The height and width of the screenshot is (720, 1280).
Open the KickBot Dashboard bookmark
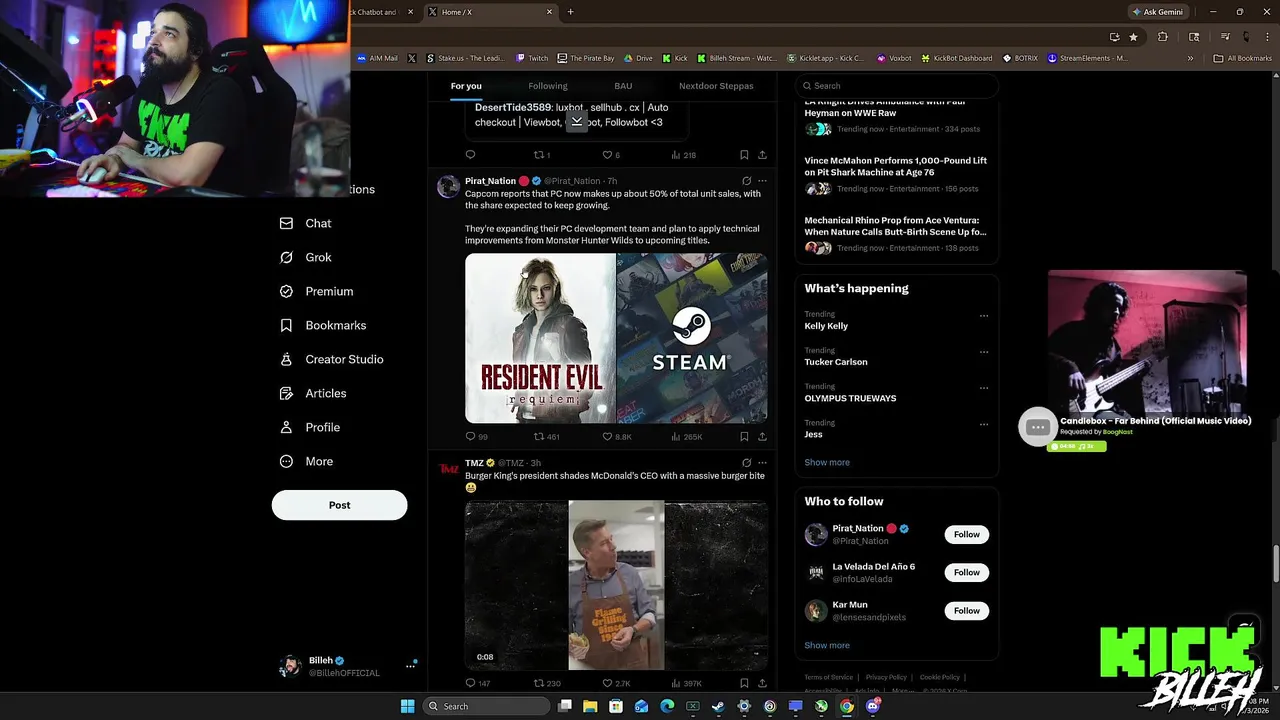pyautogui.click(x=957, y=58)
